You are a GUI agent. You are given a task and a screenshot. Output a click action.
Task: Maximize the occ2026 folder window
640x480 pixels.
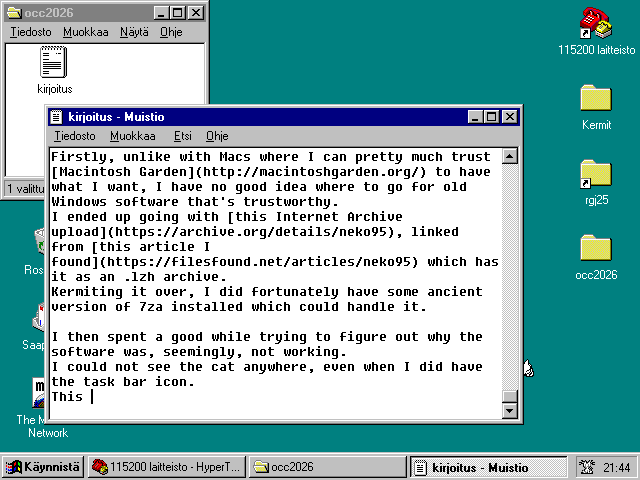click(x=178, y=13)
